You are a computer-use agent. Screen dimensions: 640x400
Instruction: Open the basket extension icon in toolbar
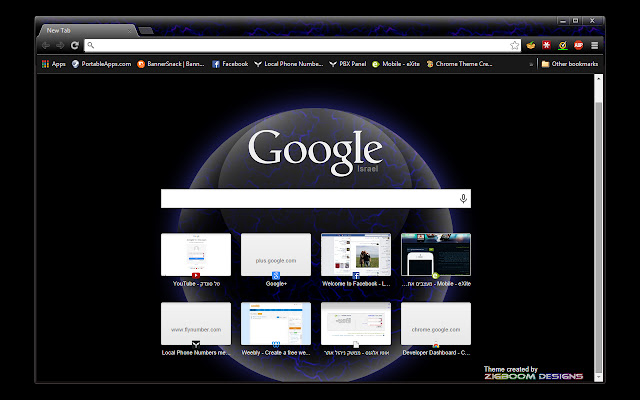[x=531, y=45]
